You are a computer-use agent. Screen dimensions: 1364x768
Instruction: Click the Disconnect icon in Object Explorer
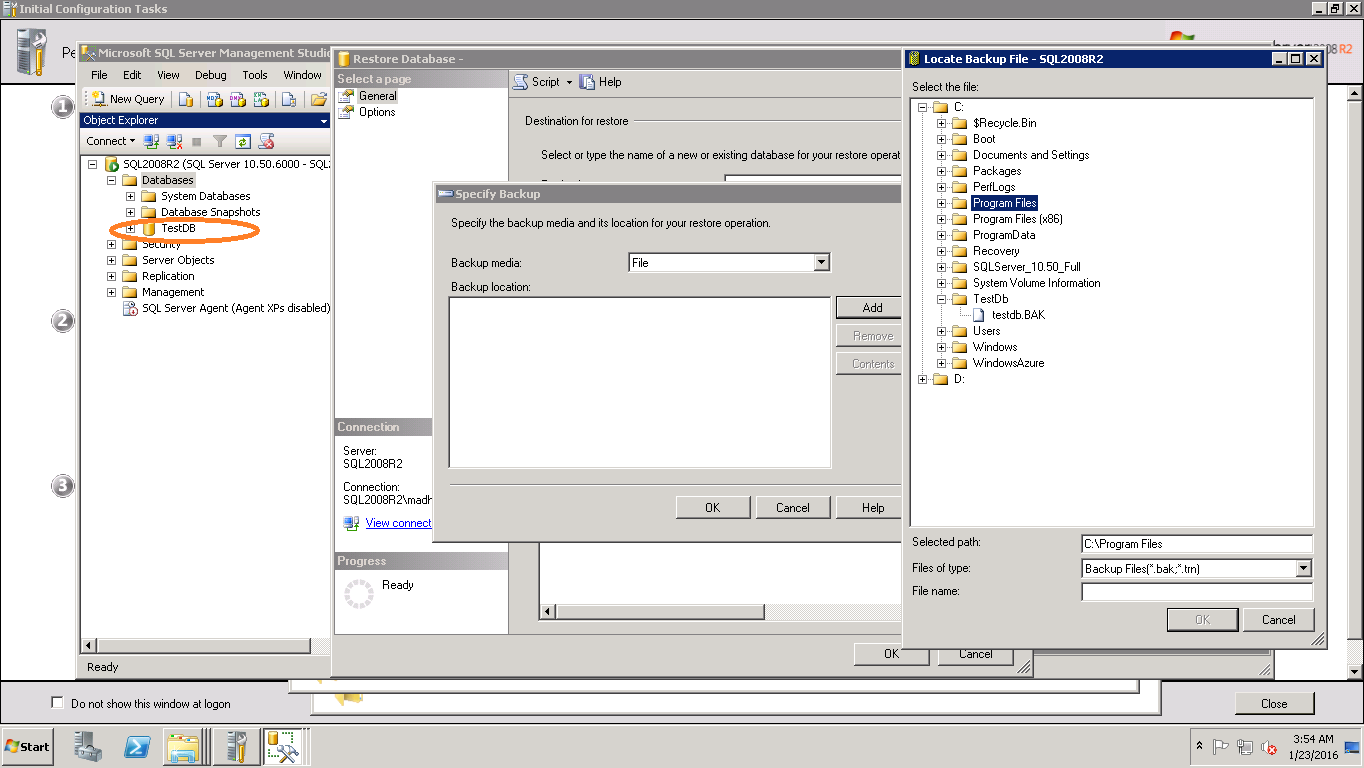[174, 141]
